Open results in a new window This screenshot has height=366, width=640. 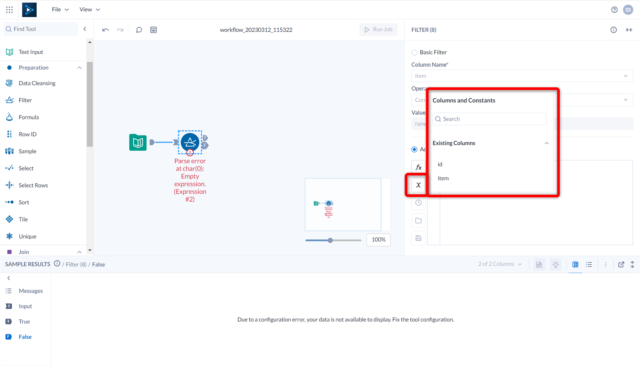pyautogui.click(x=621, y=264)
